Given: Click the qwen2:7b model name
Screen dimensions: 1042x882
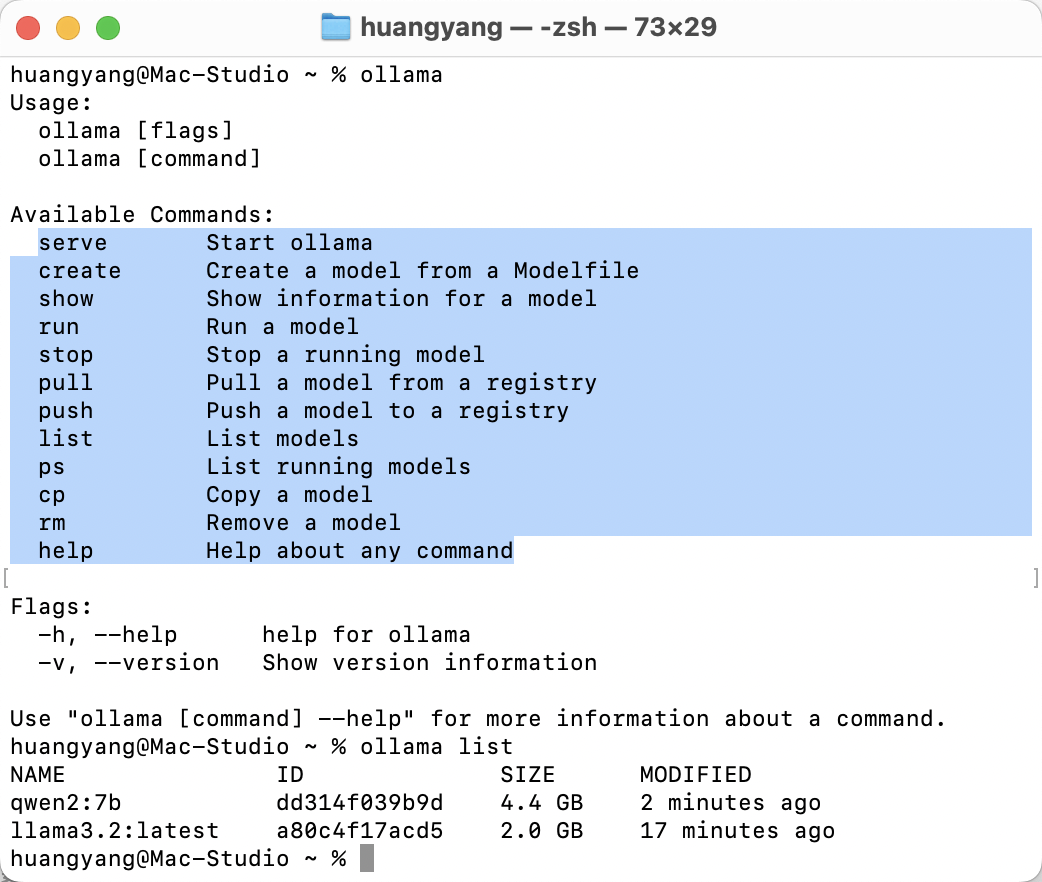Looking at the screenshot, I should point(66,803).
